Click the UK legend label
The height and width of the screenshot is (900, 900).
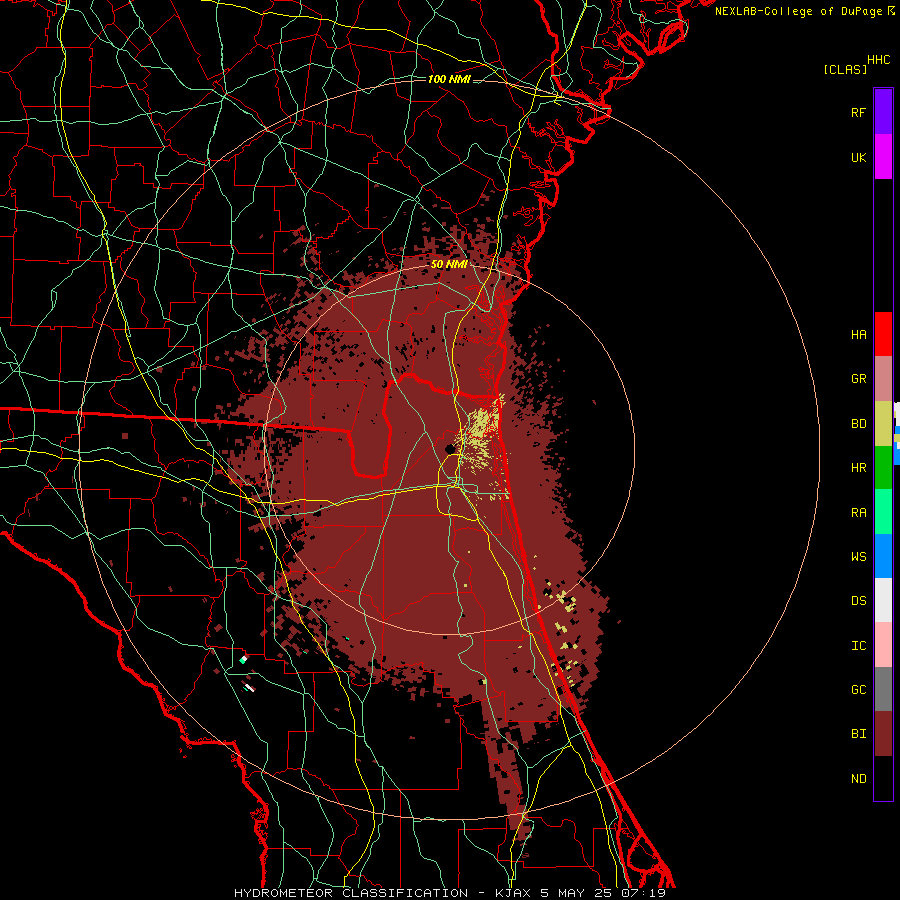point(858,157)
